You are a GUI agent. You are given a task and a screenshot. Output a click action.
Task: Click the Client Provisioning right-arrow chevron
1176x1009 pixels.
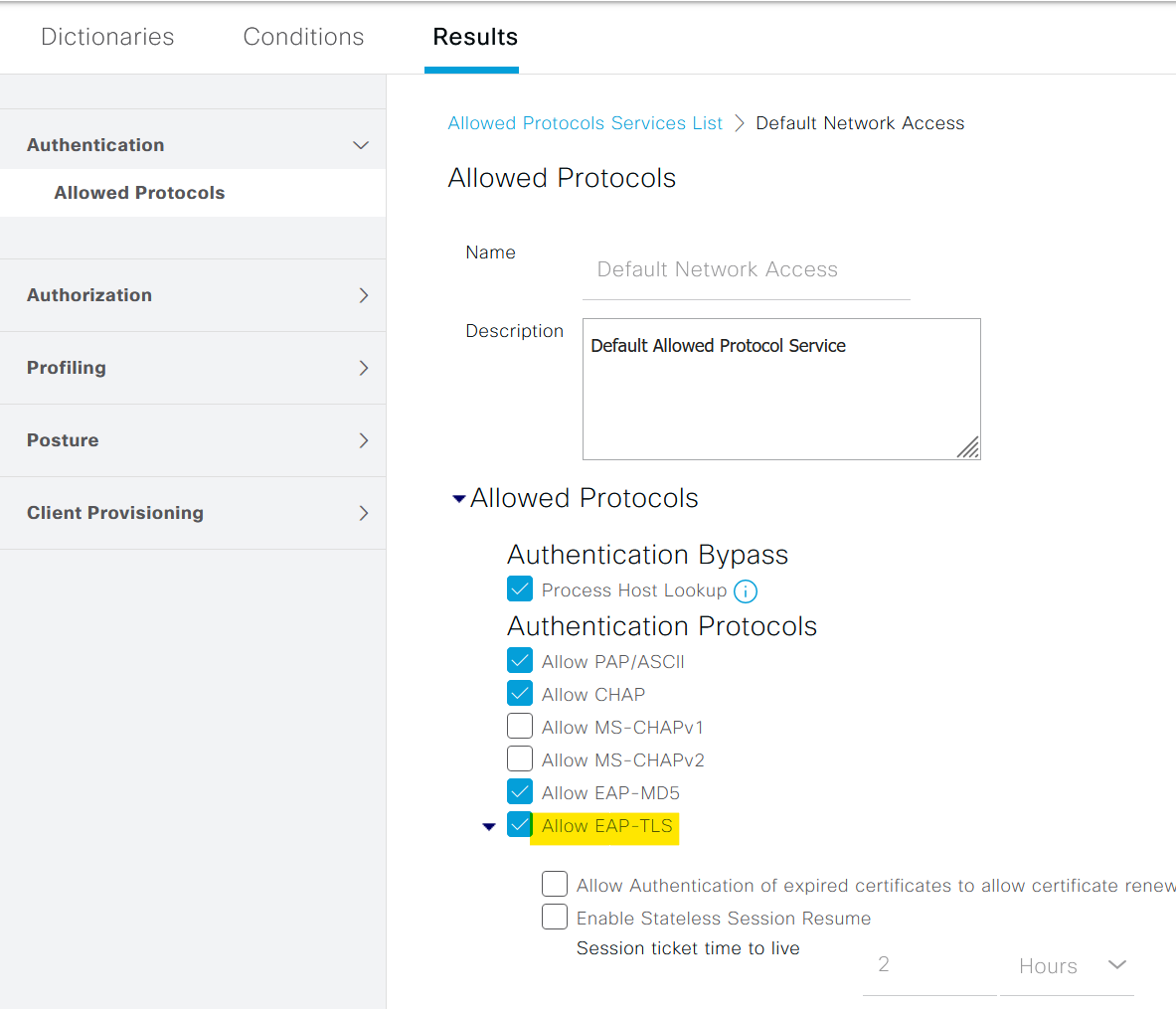click(364, 513)
